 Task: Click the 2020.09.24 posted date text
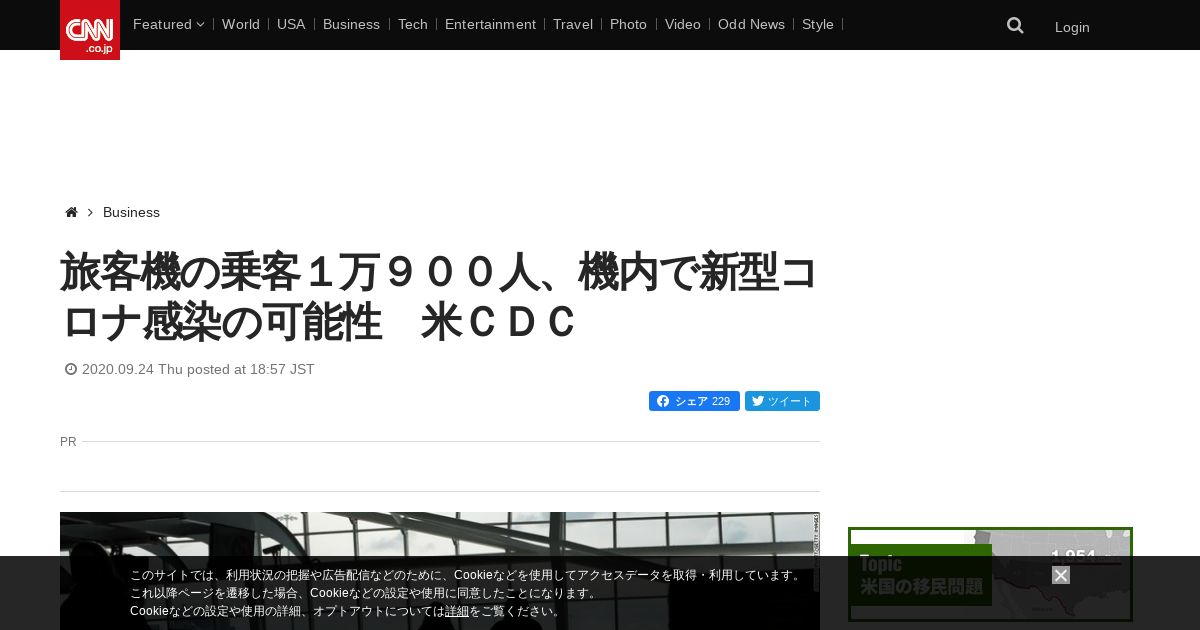click(198, 369)
